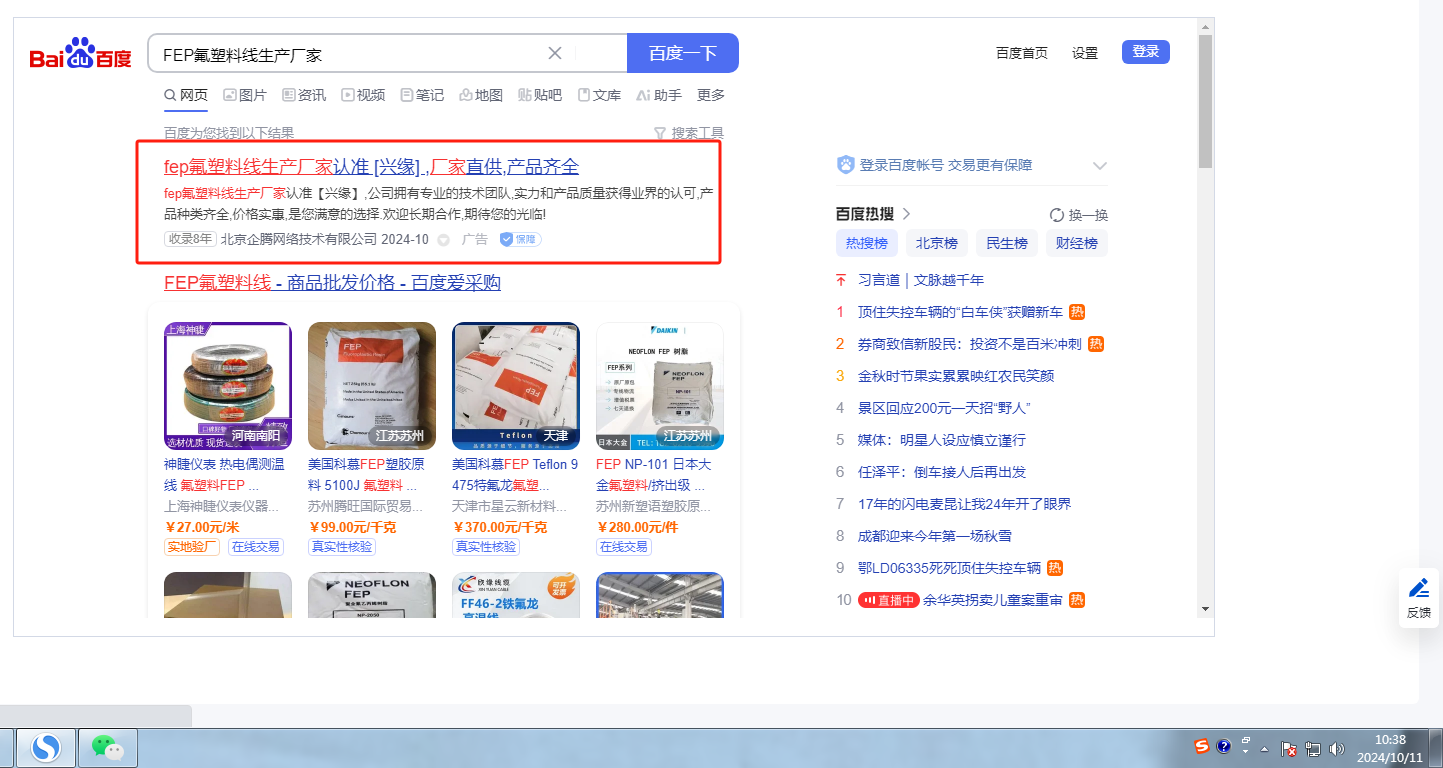Click the 热 badge beside 鄂LD06335 headline
The image size is (1443, 768).
[x=1055, y=568]
